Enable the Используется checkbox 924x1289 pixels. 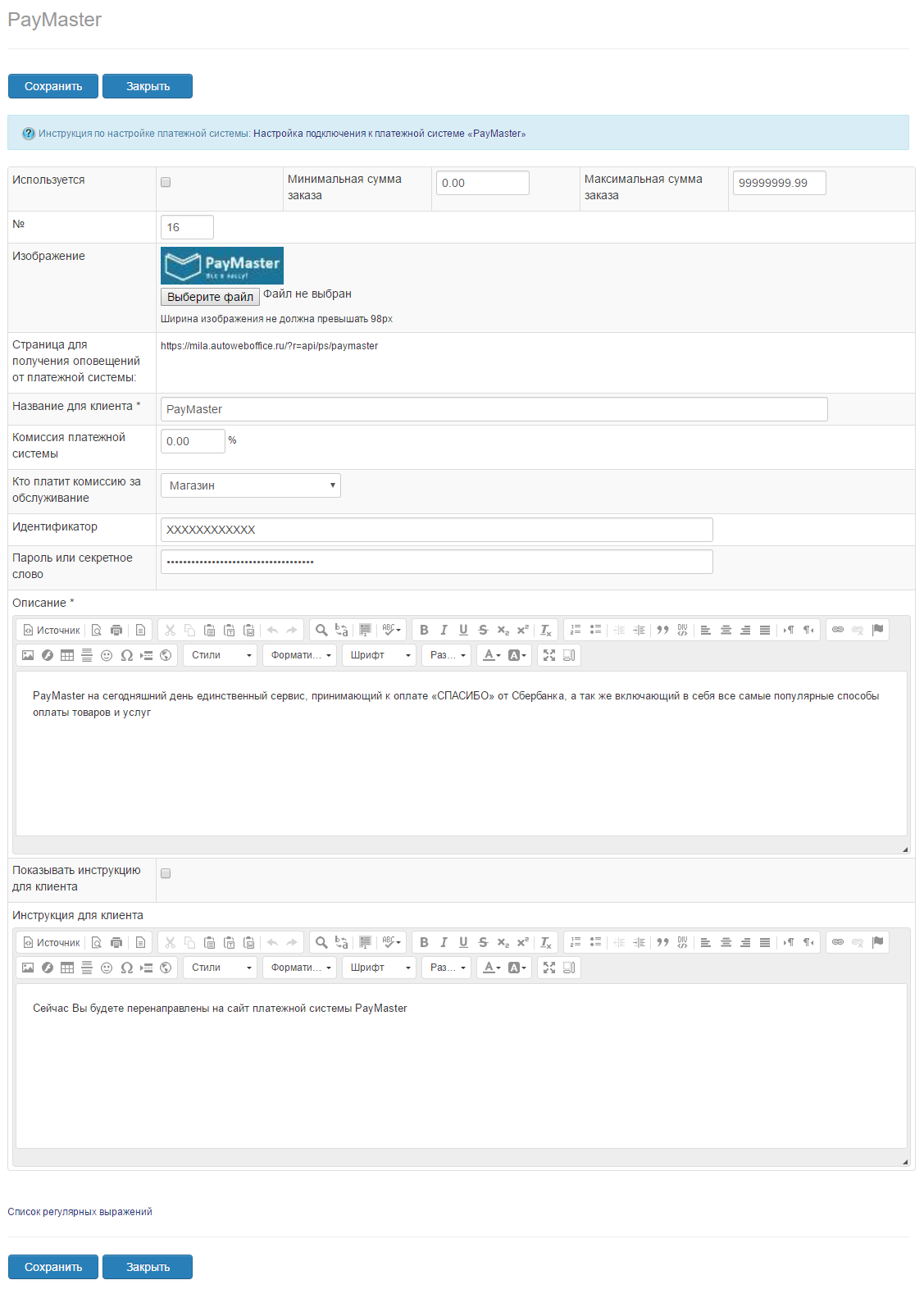pyautogui.click(x=166, y=182)
